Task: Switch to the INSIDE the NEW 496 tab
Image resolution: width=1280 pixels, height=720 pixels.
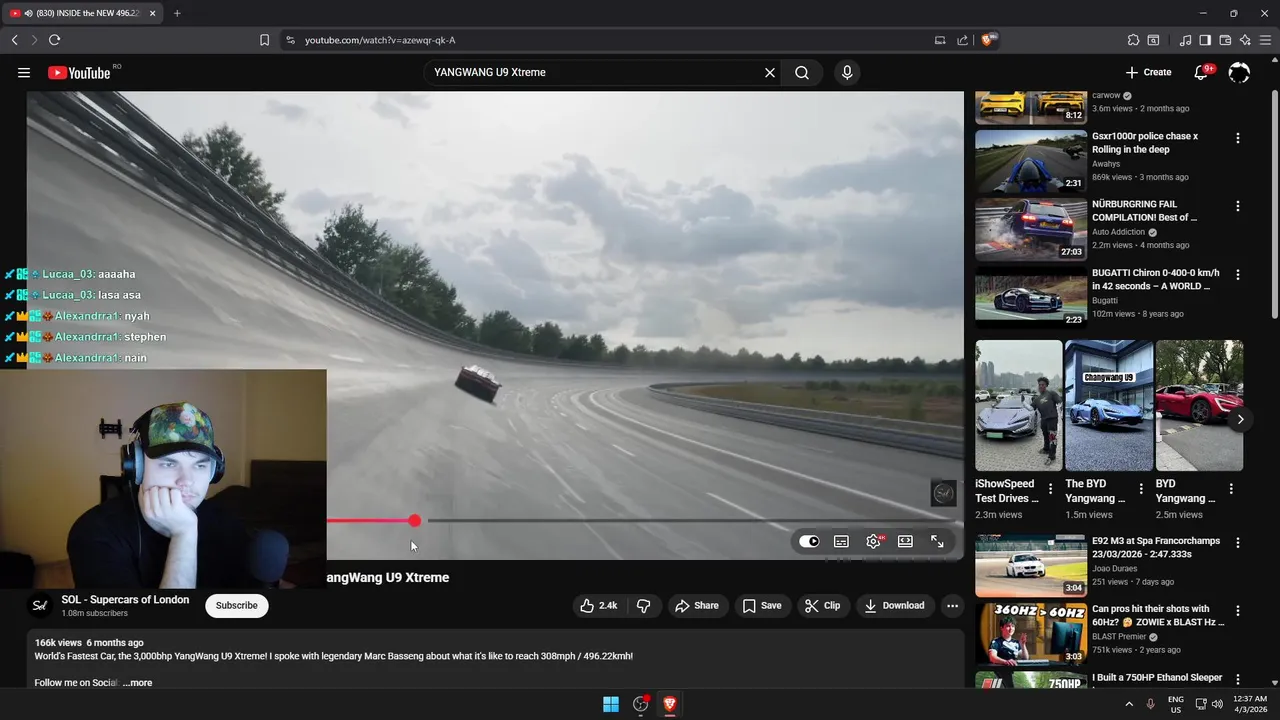Action: point(82,13)
